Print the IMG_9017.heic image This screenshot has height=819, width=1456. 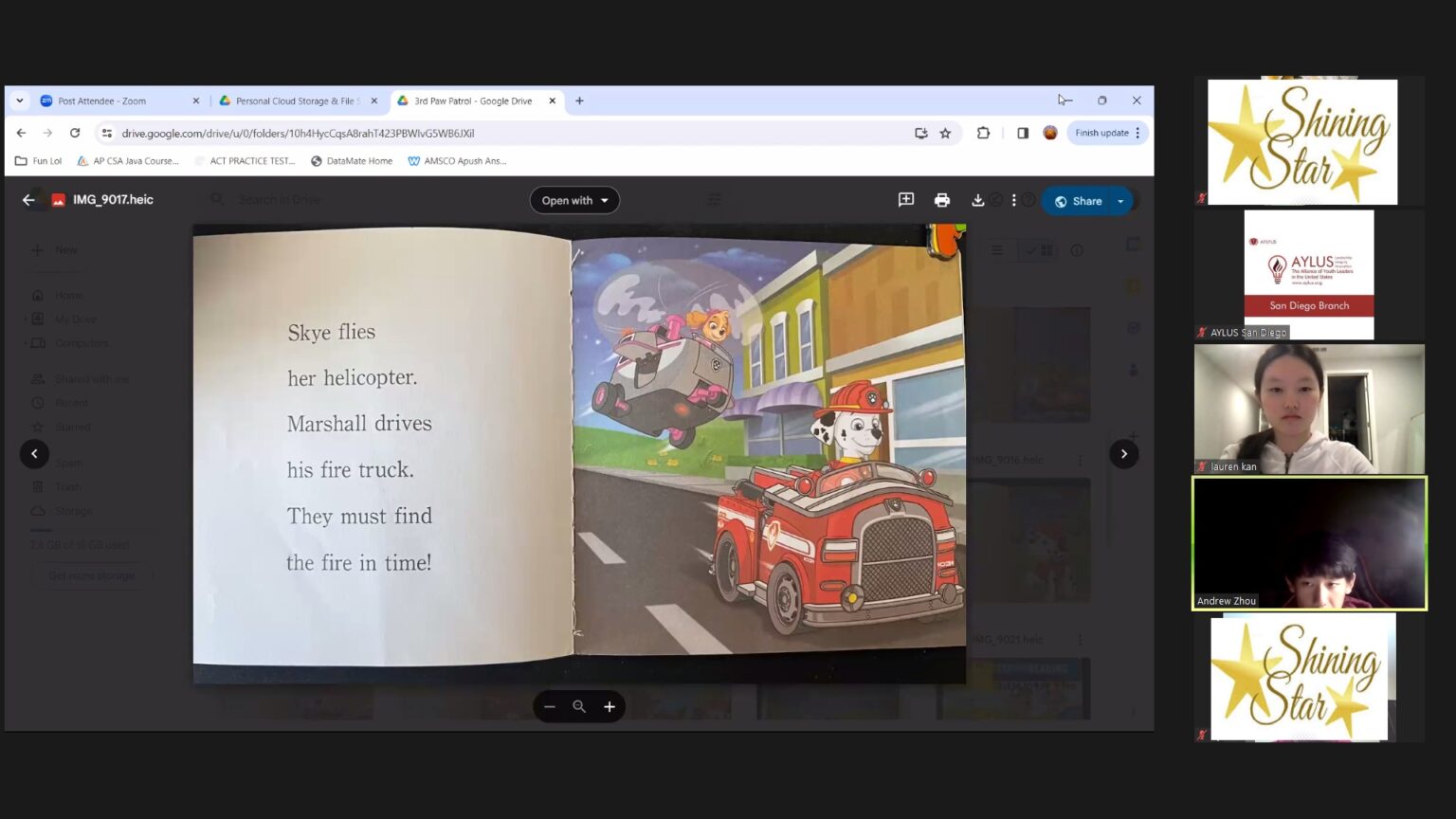(x=941, y=200)
